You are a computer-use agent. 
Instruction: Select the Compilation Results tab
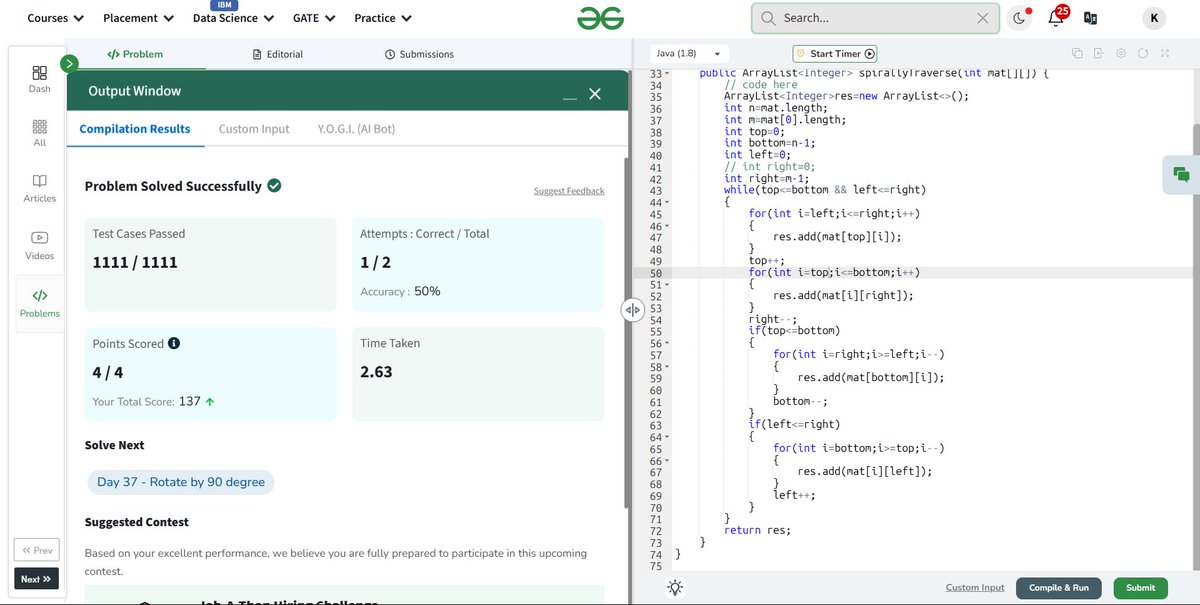click(x=135, y=129)
